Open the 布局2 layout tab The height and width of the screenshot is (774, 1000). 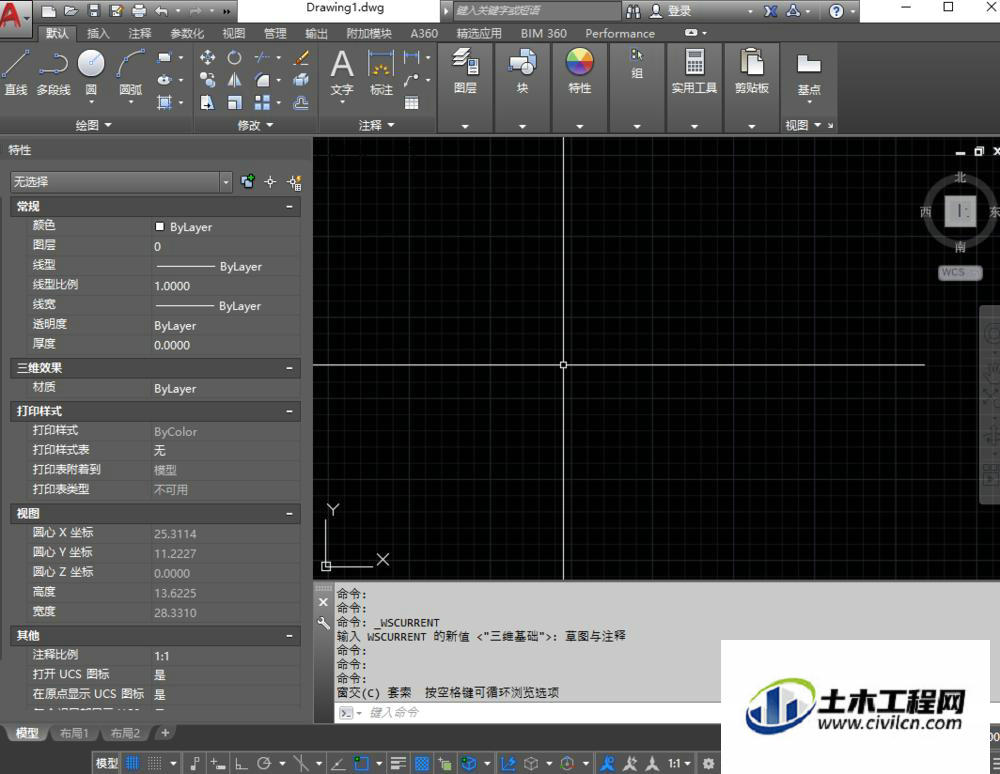coord(125,733)
